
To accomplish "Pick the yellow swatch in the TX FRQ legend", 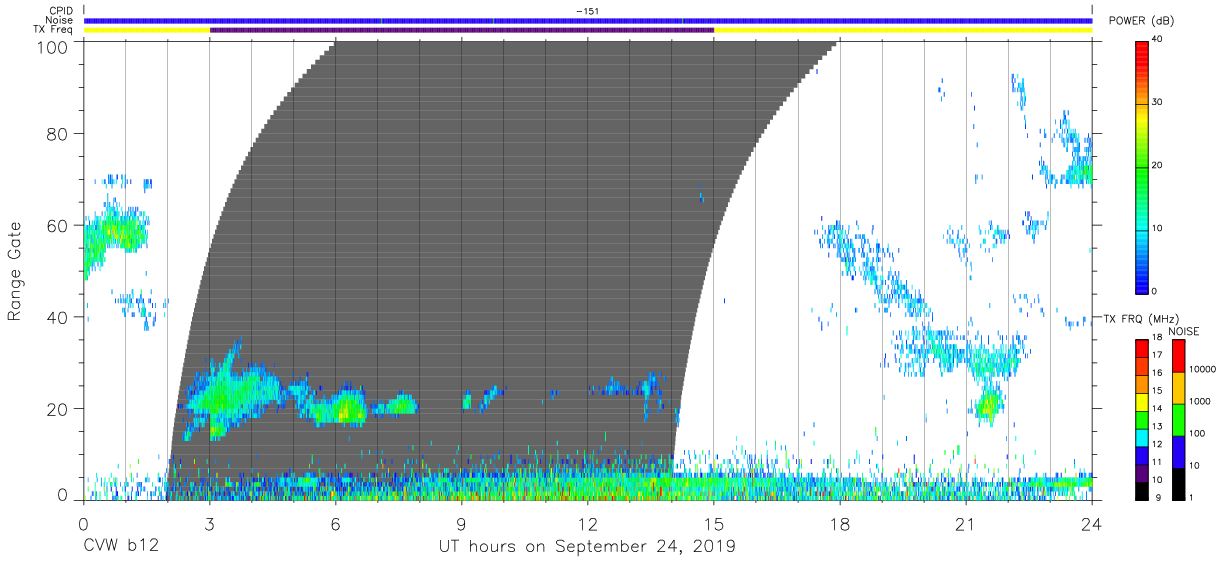I will pos(1142,402).
